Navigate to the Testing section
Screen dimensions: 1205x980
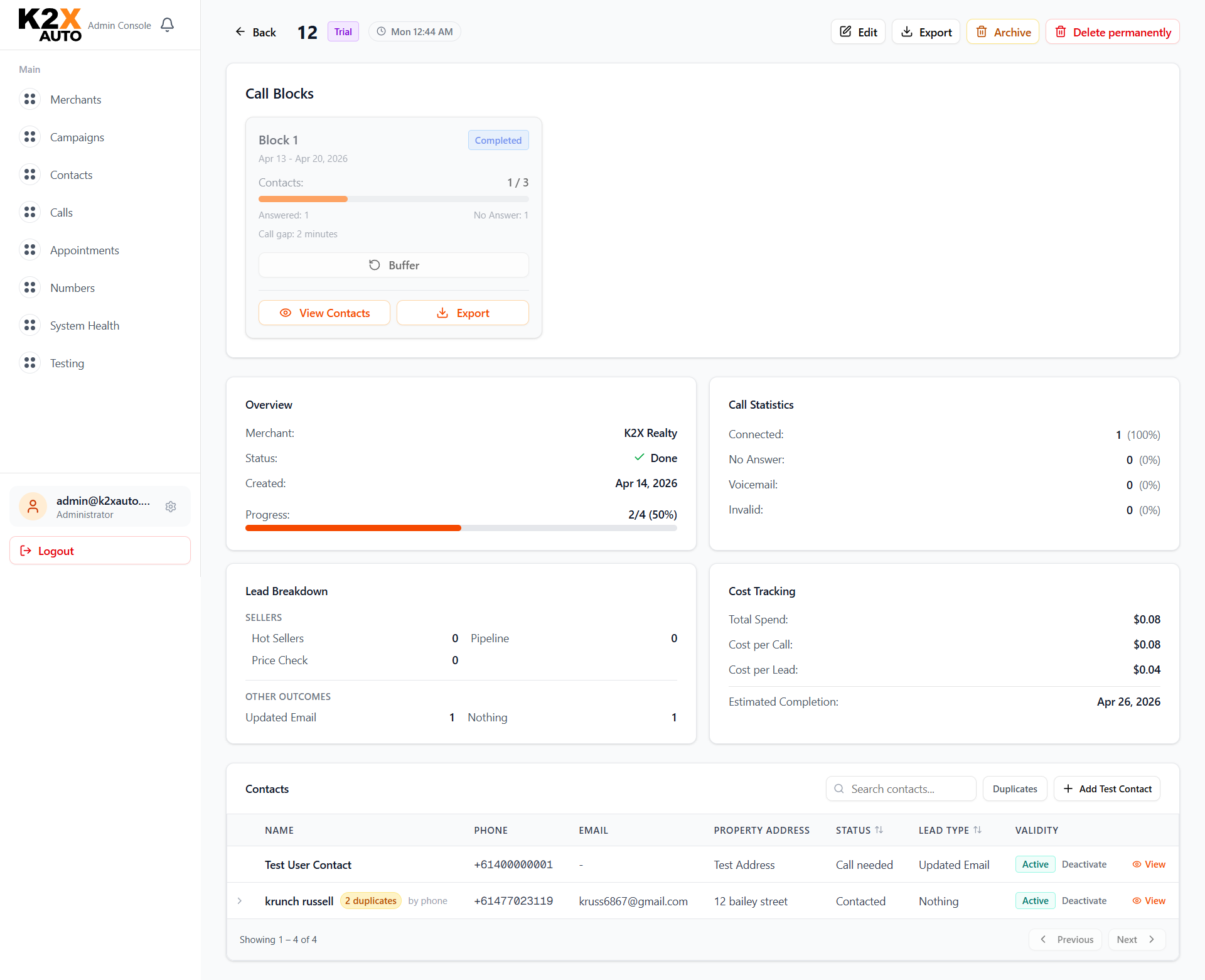(29, 363)
